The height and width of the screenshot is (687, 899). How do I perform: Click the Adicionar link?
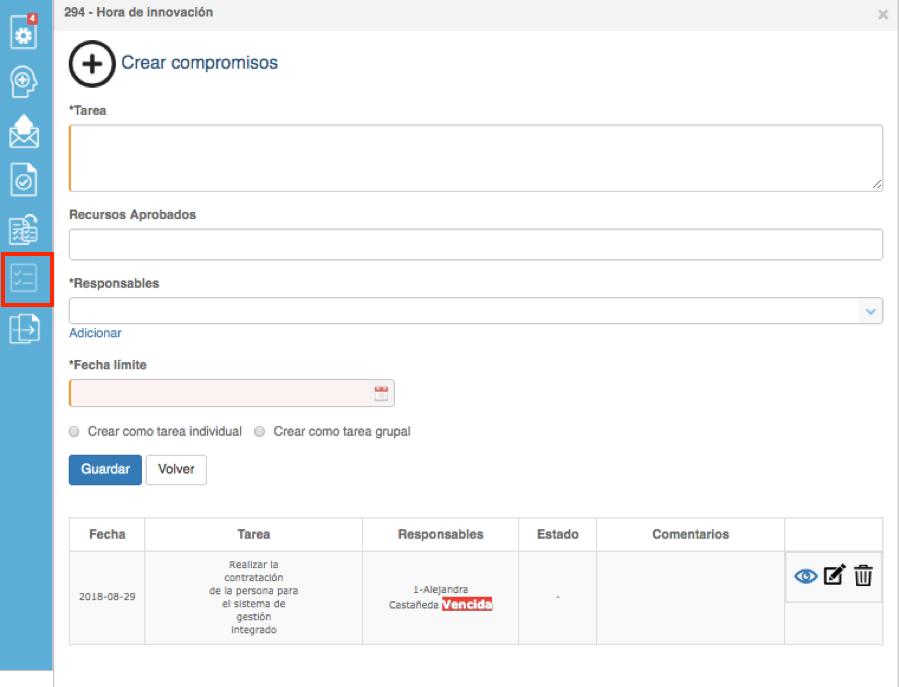point(95,333)
